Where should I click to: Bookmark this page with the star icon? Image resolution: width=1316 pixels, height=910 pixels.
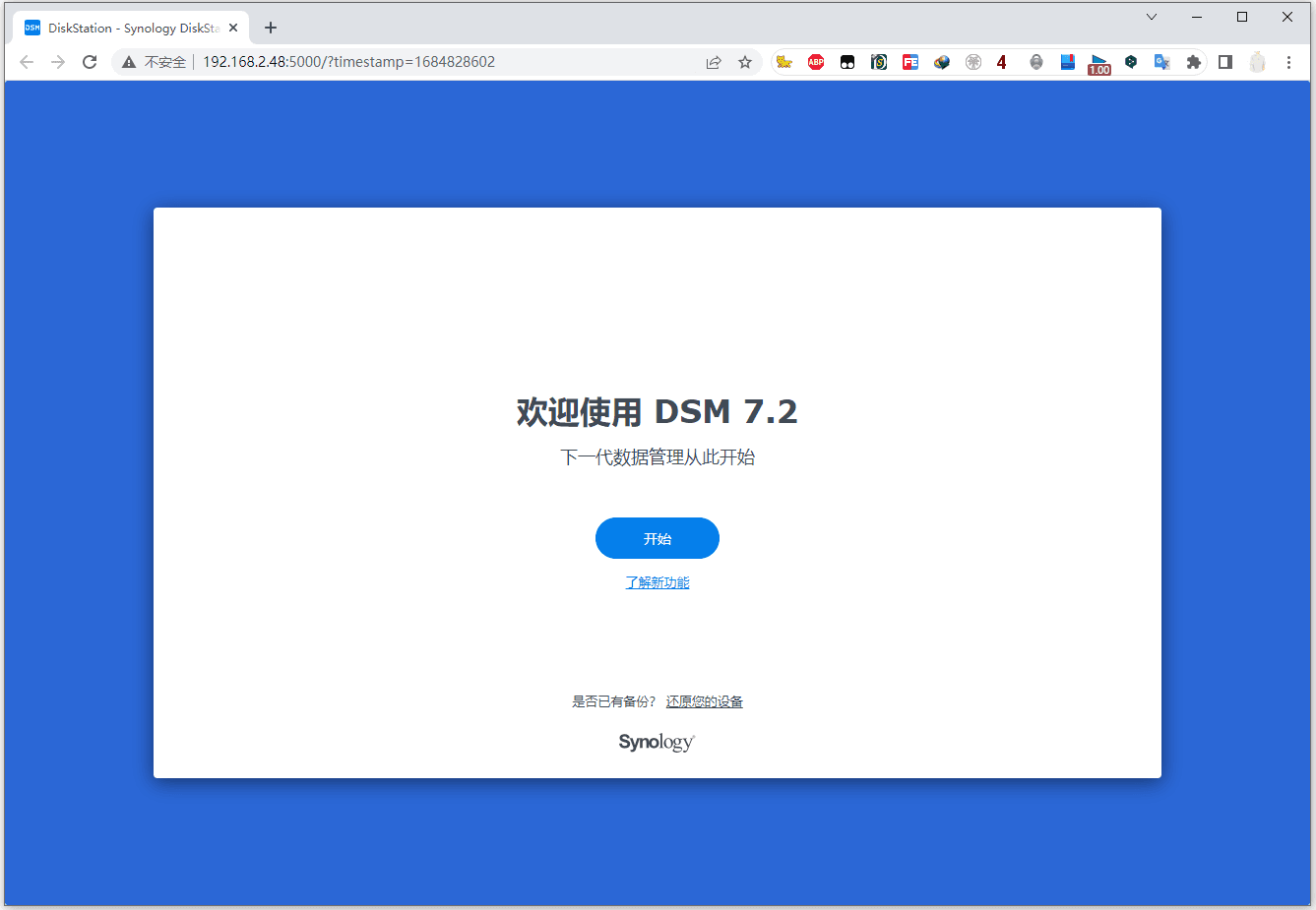(745, 62)
